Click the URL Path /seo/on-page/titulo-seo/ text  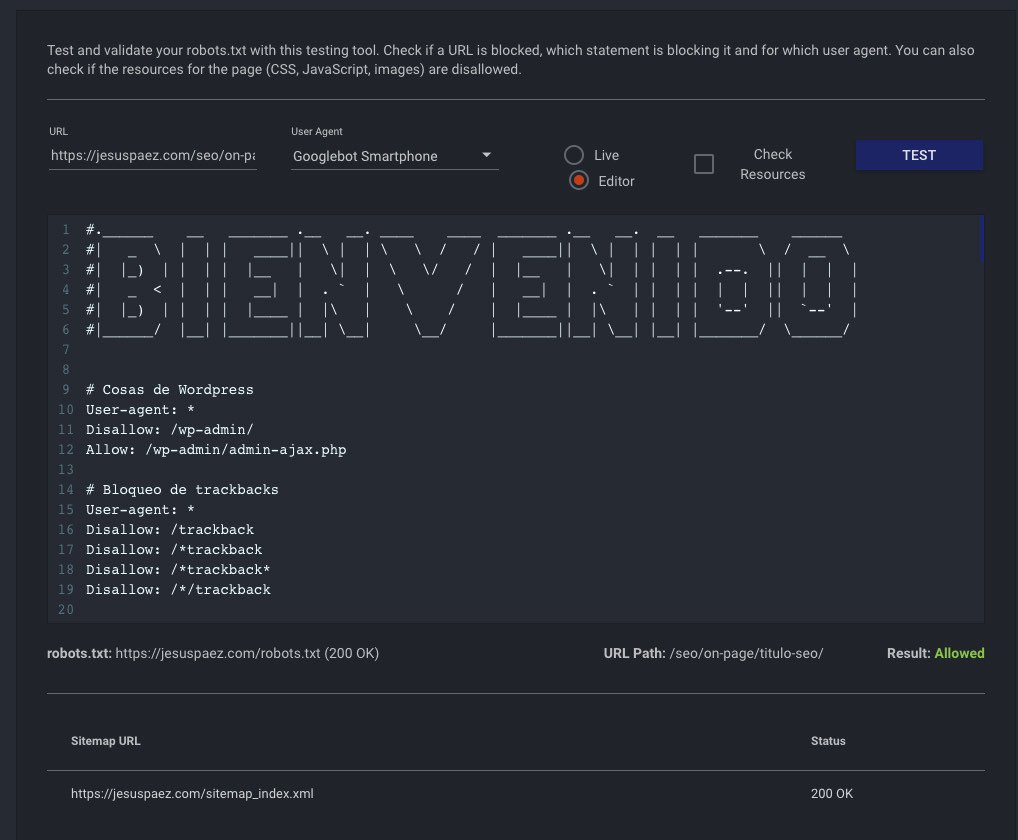click(746, 653)
